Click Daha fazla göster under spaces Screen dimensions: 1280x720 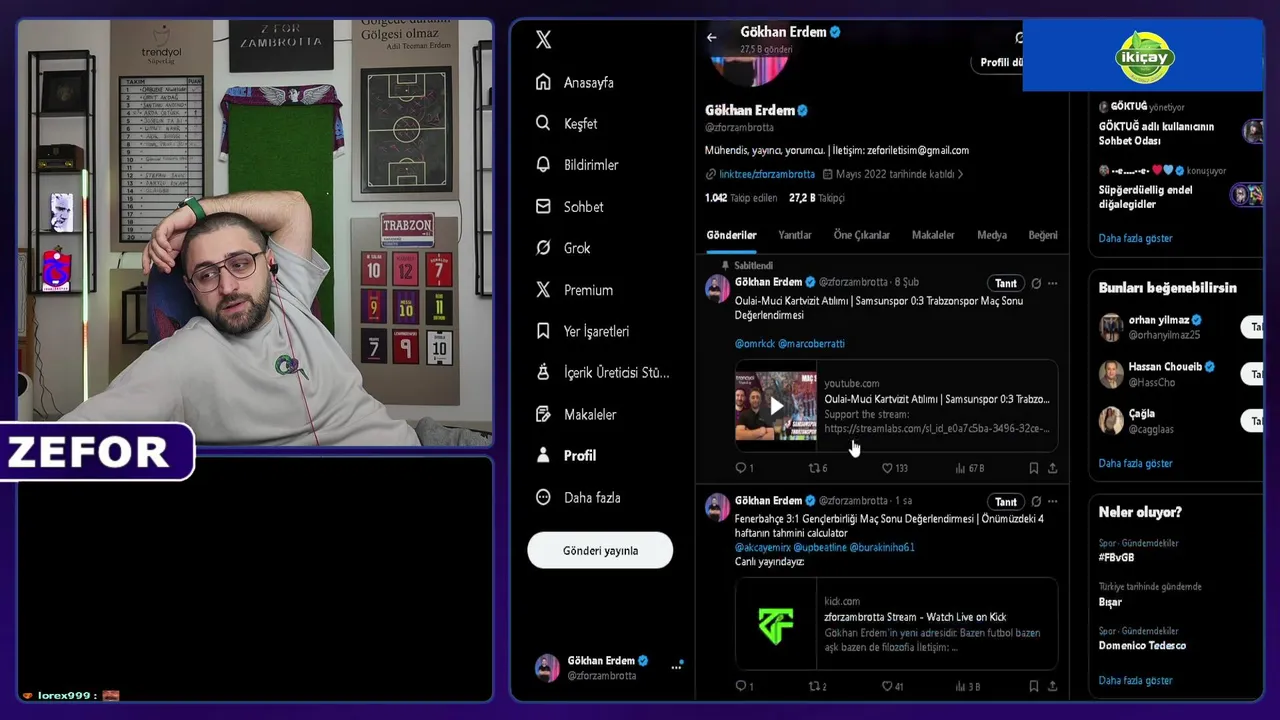1135,238
